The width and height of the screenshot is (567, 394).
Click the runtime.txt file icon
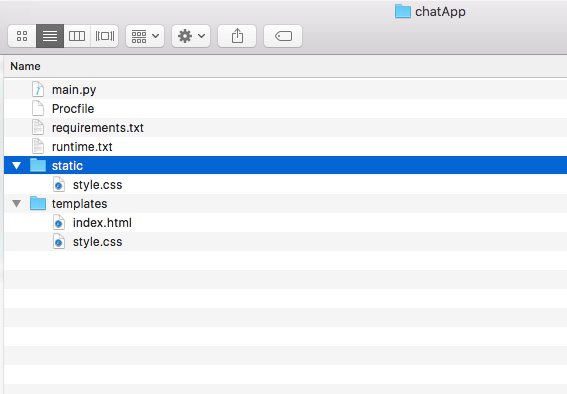click(38, 146)
